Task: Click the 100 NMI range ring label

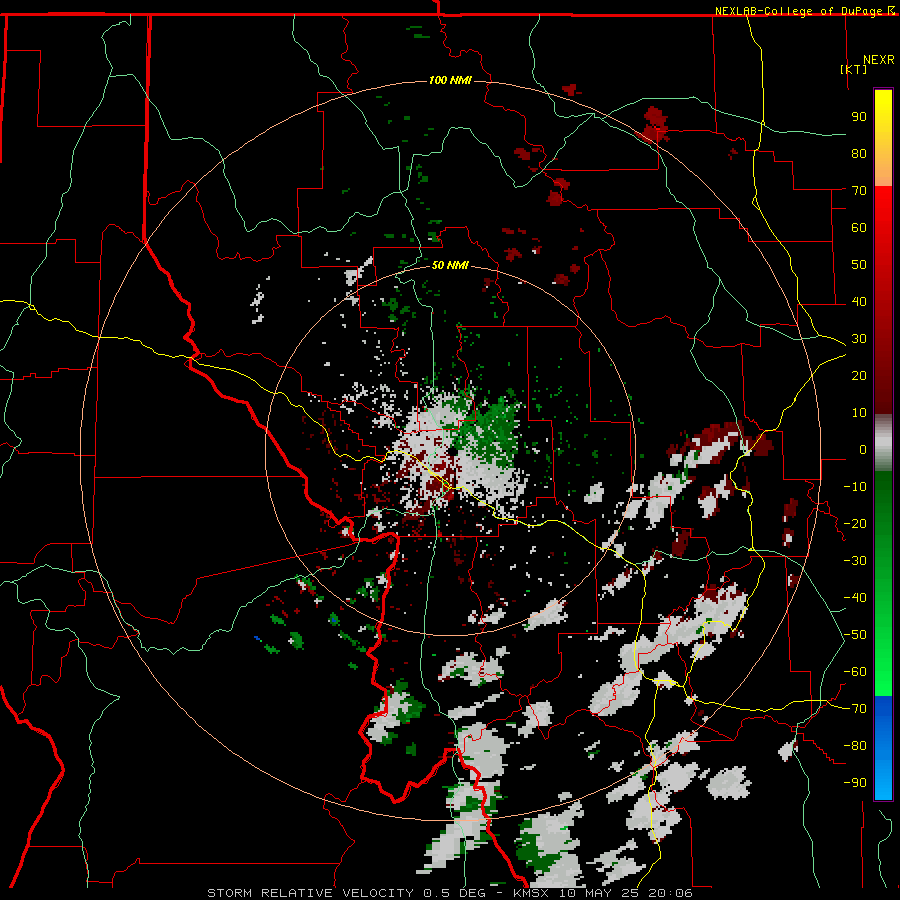Action: tap(450, 80)
